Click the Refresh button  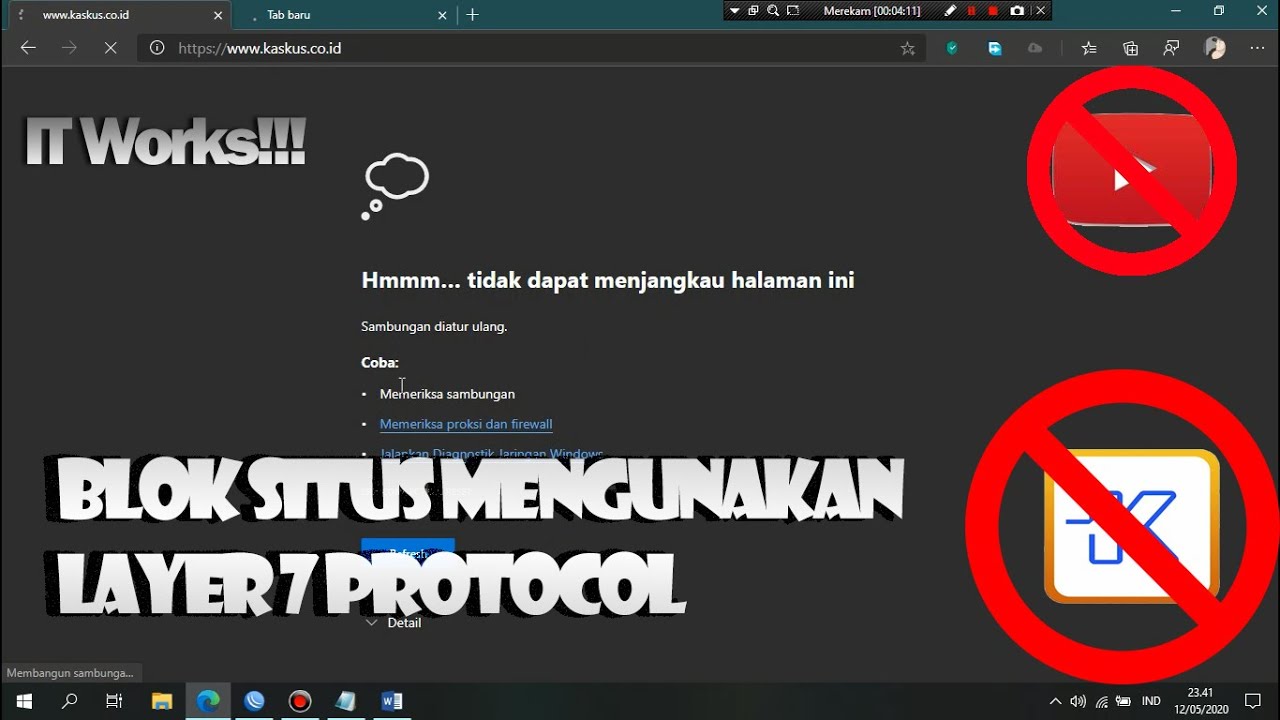pos(408,552)
